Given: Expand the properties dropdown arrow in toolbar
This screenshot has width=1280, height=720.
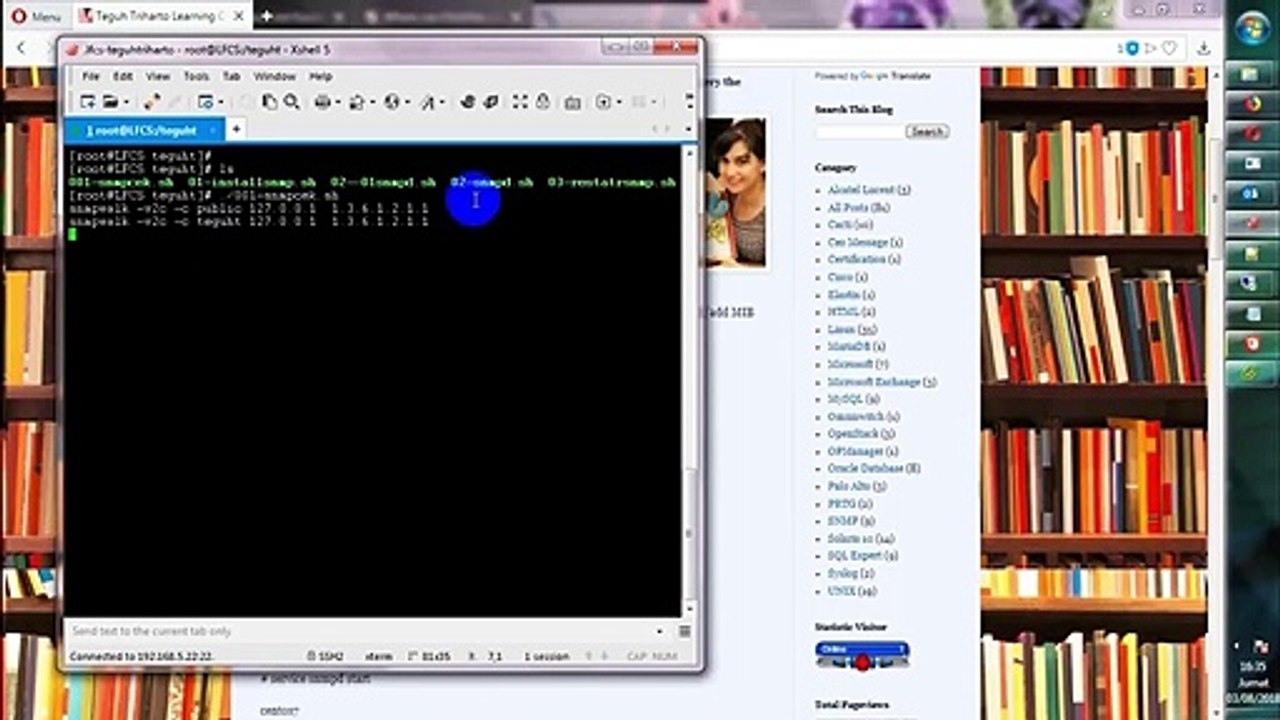Looking at the screenshot, I should point(221,102).
